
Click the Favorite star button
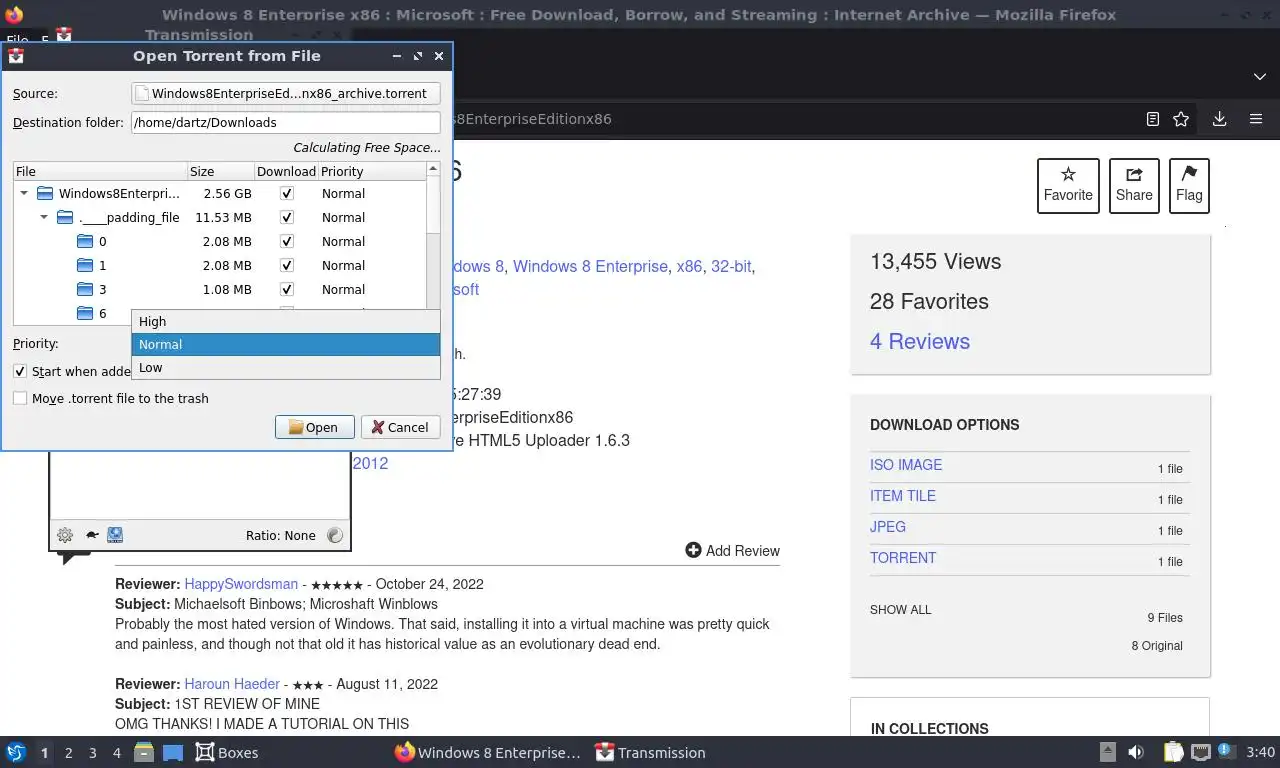click(x=1068, y=186)
